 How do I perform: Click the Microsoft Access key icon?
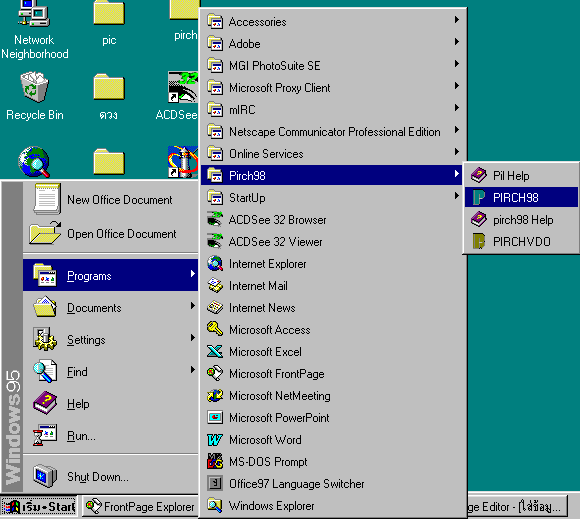pyautogui.click(x=215, y=330)
